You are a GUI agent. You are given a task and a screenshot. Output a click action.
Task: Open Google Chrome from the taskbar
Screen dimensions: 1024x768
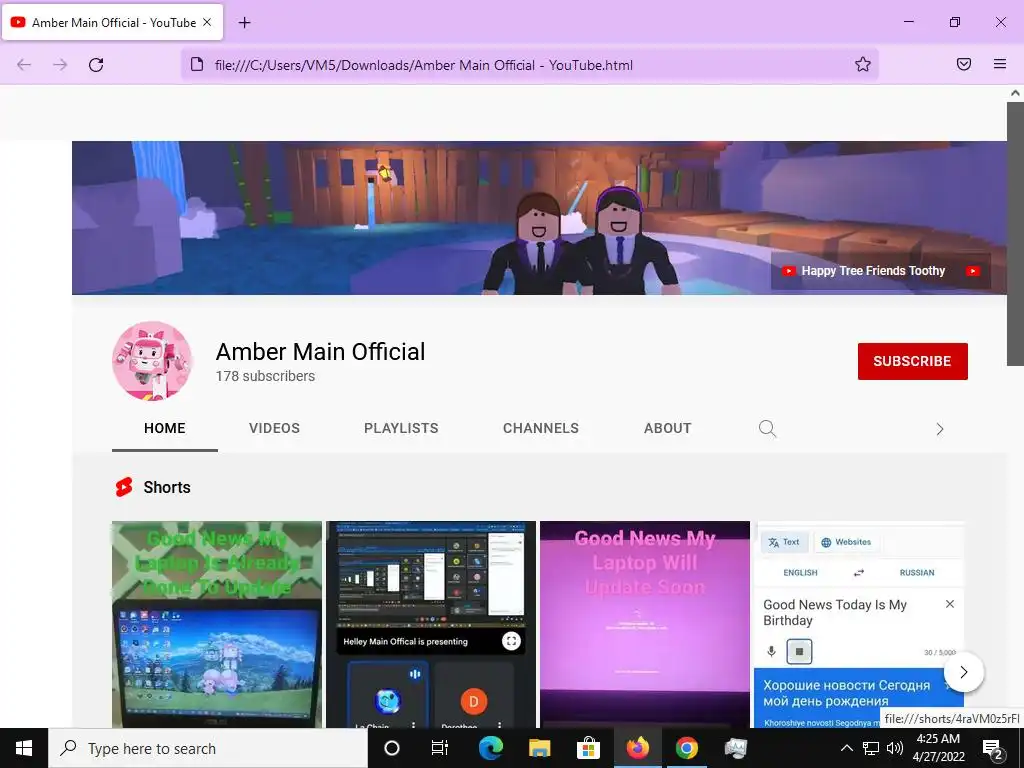click(686, 748)
